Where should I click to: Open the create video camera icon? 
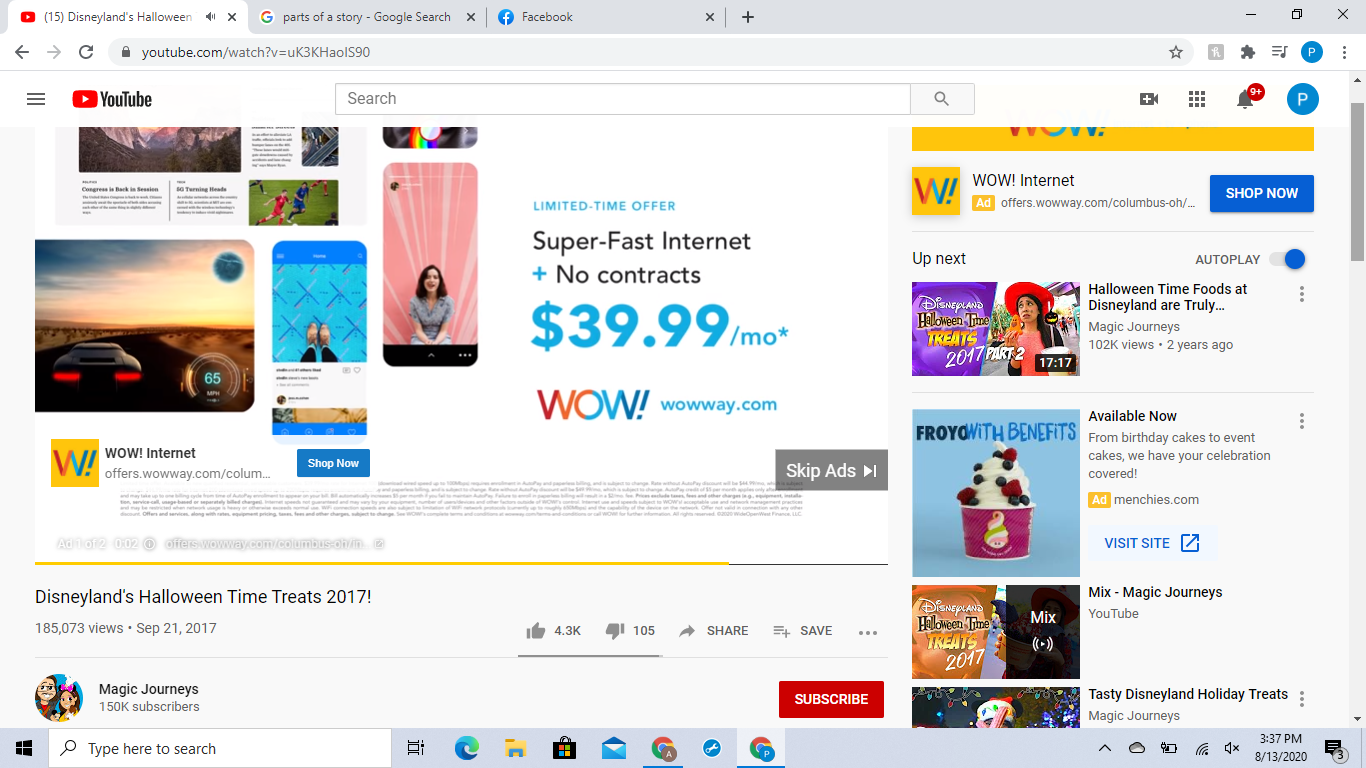point(1149,99)
